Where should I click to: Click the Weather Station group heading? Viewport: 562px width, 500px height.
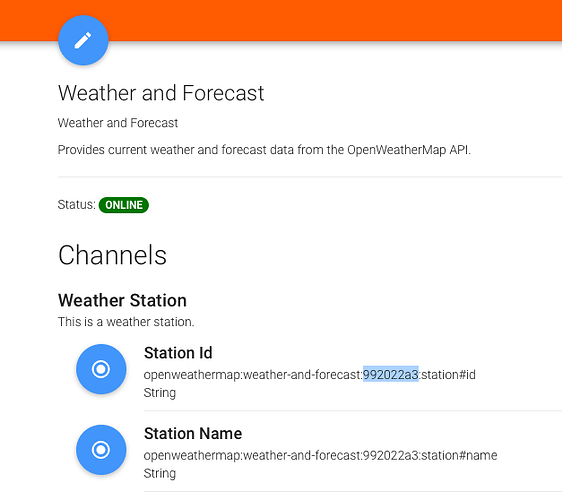(122, 300)
